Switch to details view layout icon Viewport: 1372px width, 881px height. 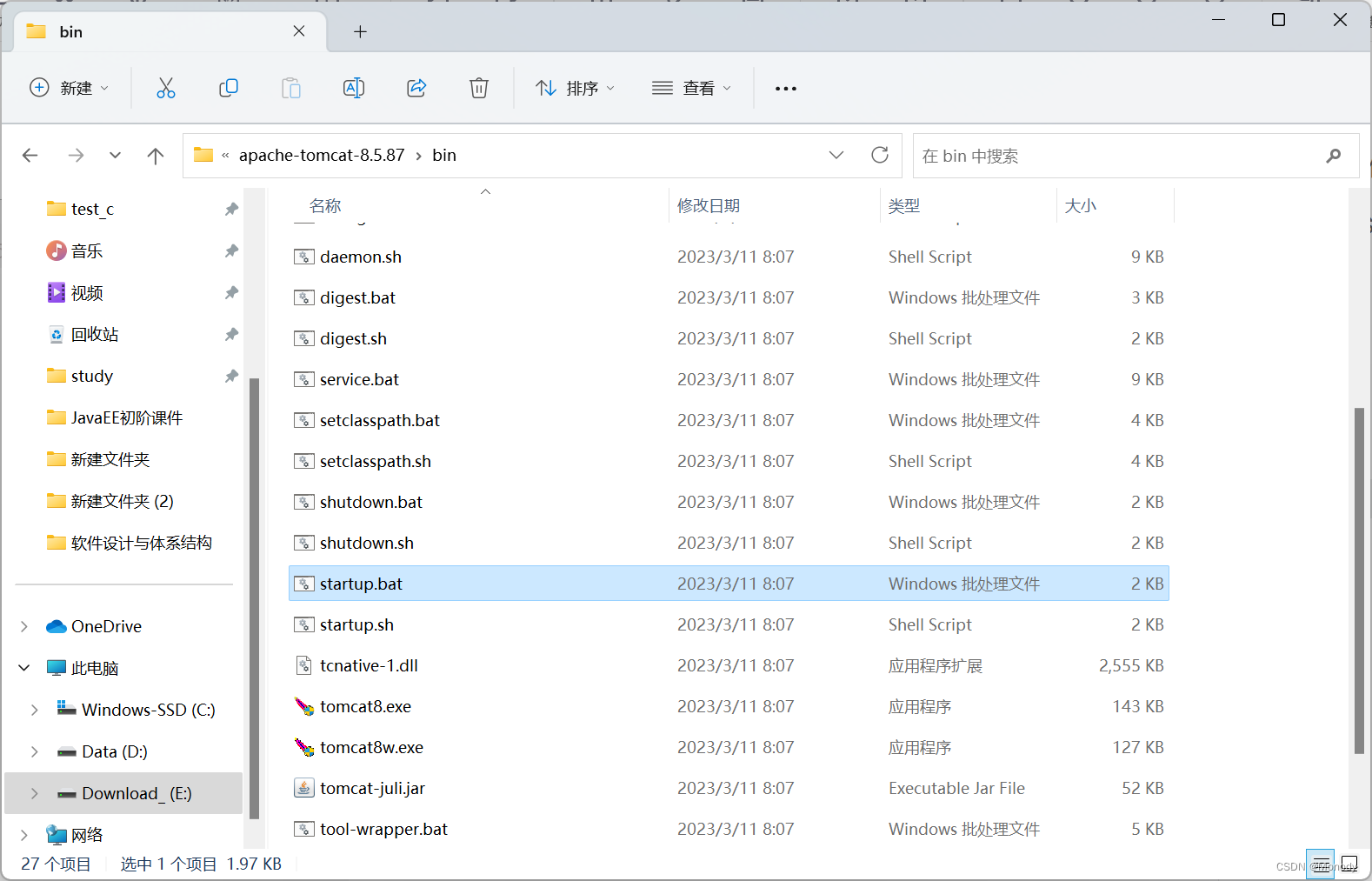(x=1321, y=864)
